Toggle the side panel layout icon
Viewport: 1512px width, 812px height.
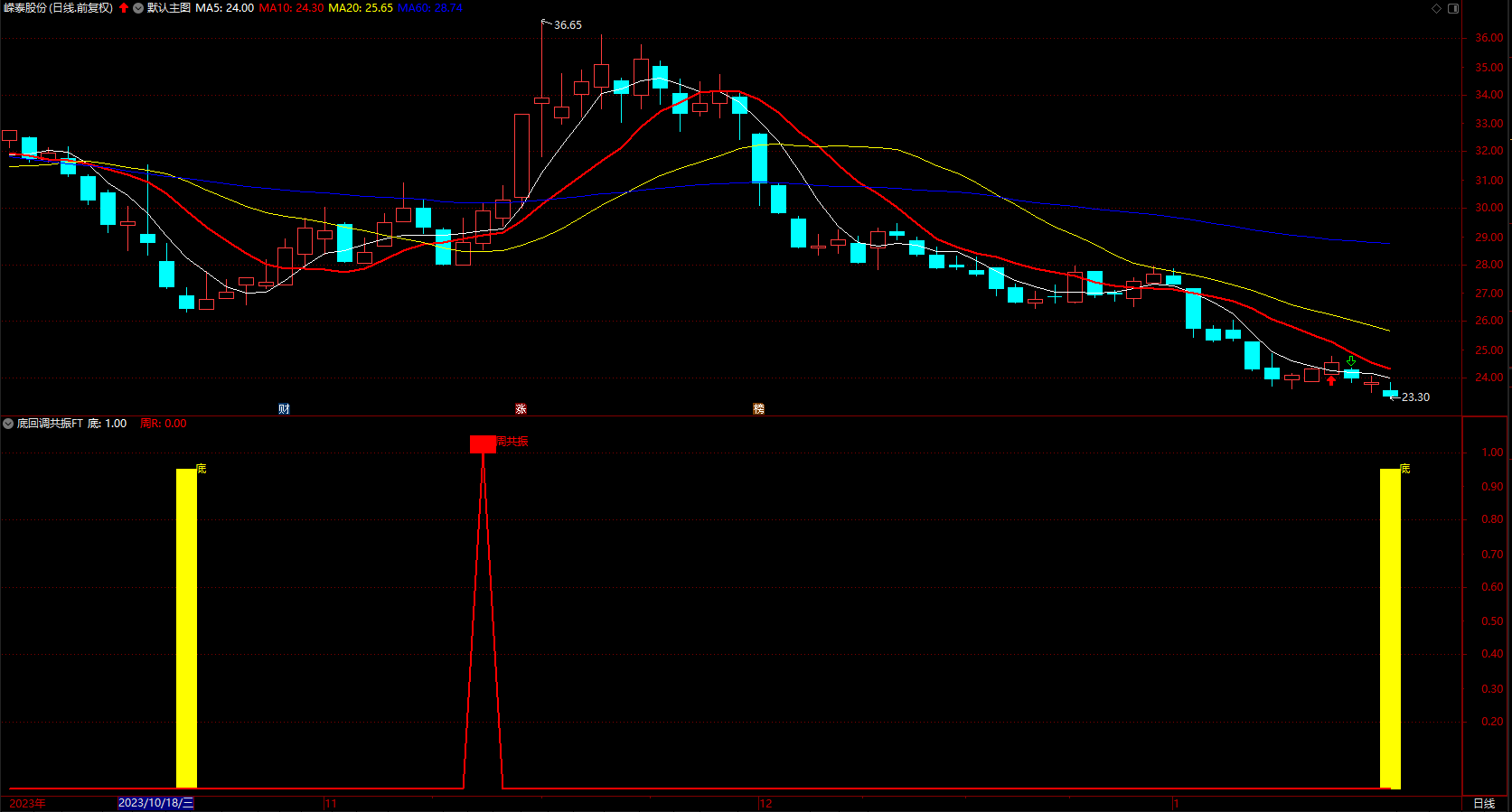coord(1453,8)
